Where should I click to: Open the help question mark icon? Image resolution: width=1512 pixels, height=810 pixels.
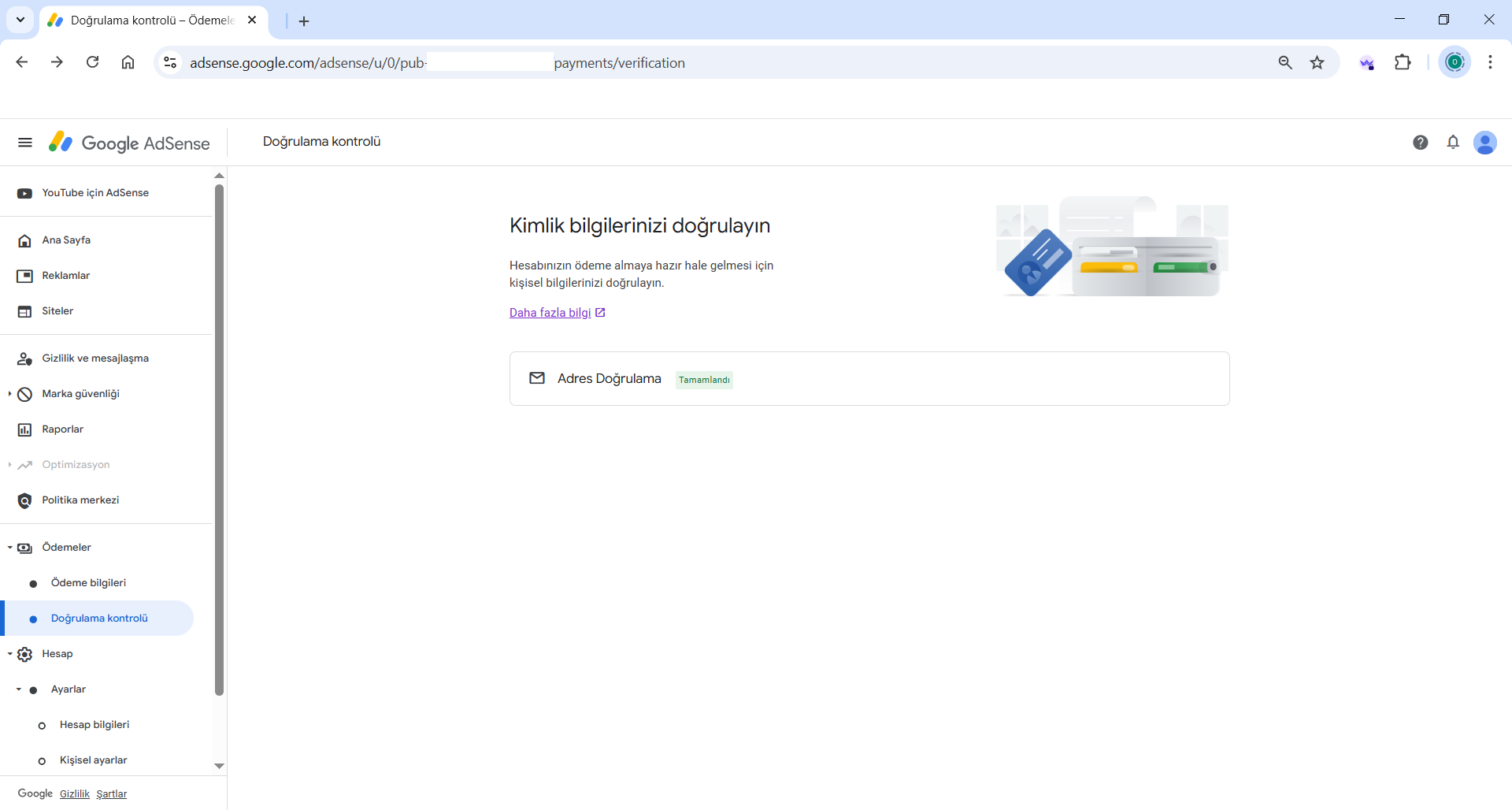coord(1420,143)
